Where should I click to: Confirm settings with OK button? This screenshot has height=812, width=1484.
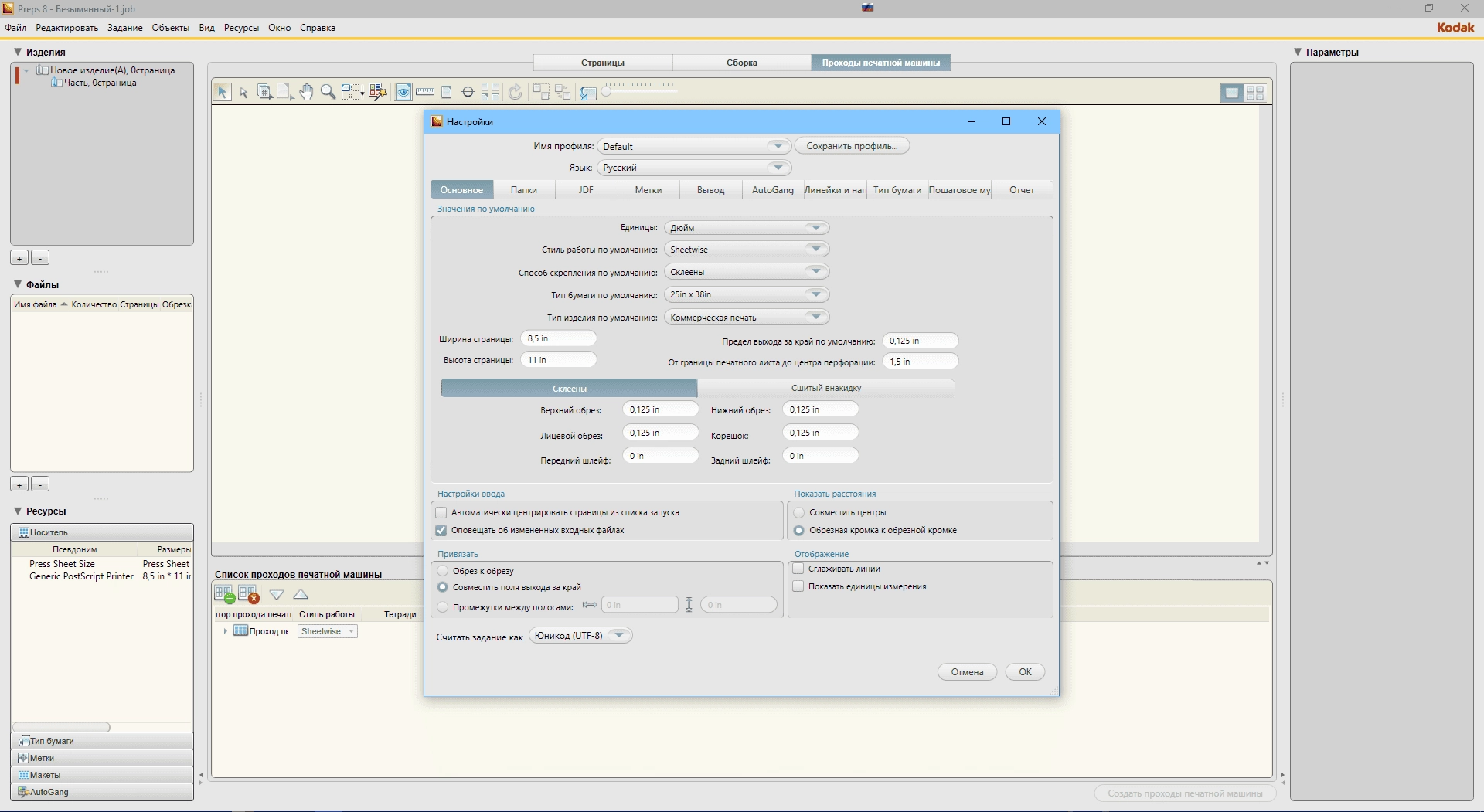(x=1025, y=672)
